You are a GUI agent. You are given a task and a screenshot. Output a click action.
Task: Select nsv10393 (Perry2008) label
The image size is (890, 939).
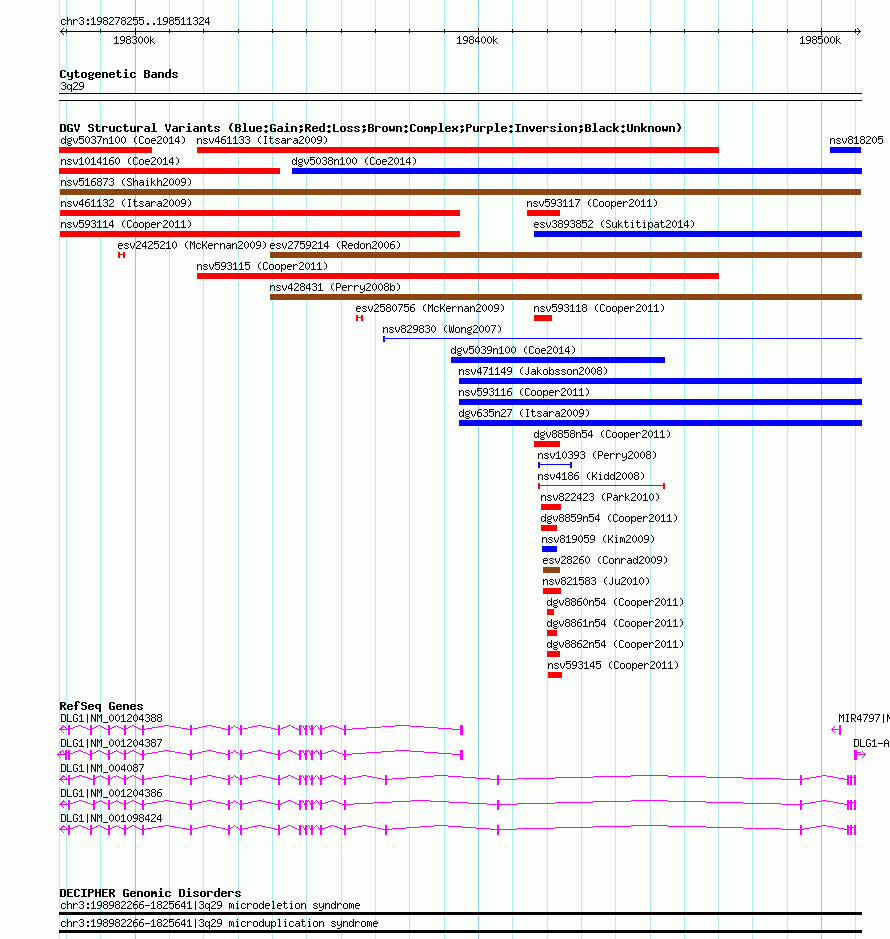(597, 455)
